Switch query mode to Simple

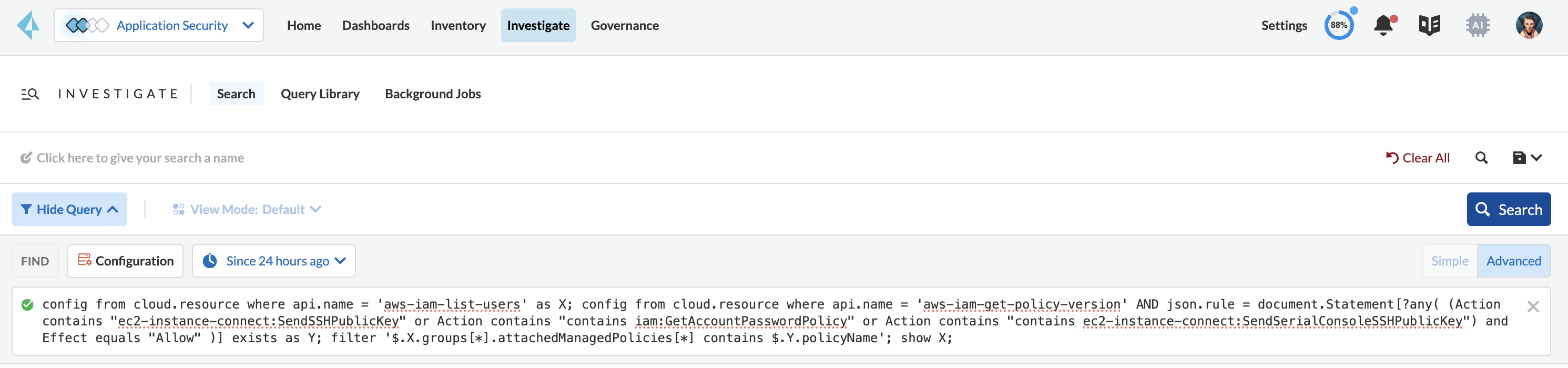(1449, 261)
